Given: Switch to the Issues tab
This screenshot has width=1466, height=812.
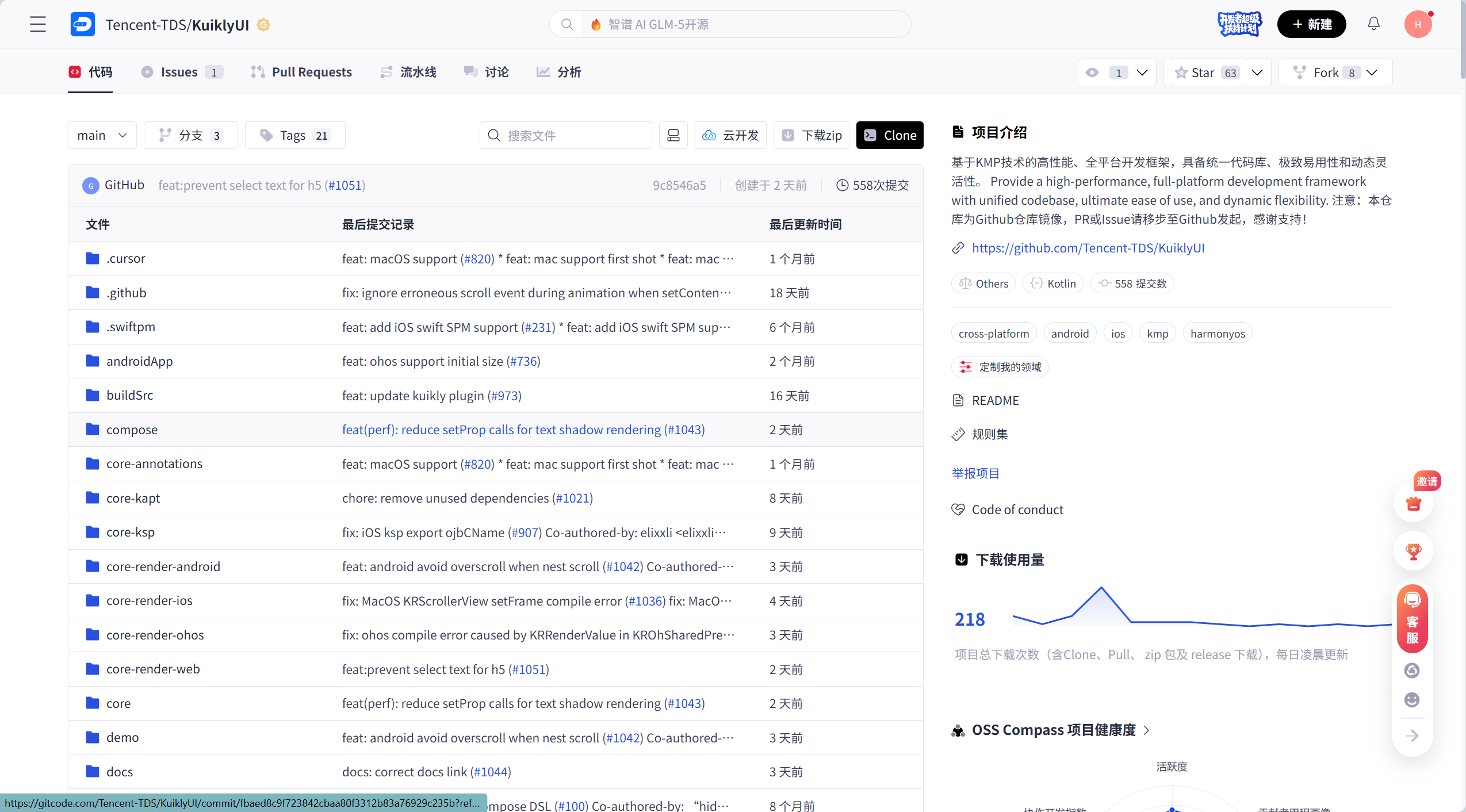Looking at the screenshot, I should pyautogui.click(x=181, y=72).
